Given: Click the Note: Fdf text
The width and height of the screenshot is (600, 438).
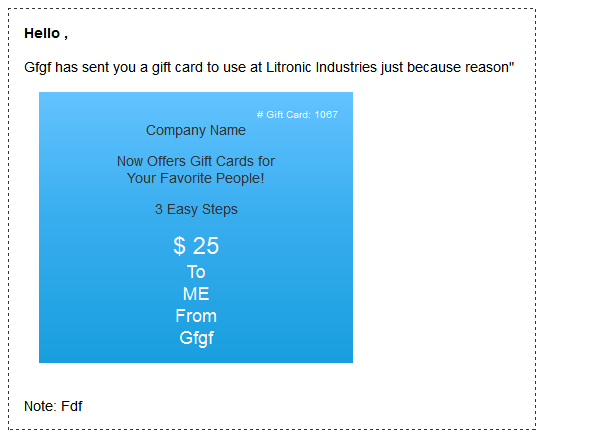Looking at the screenshot, I should coord(53,406).
